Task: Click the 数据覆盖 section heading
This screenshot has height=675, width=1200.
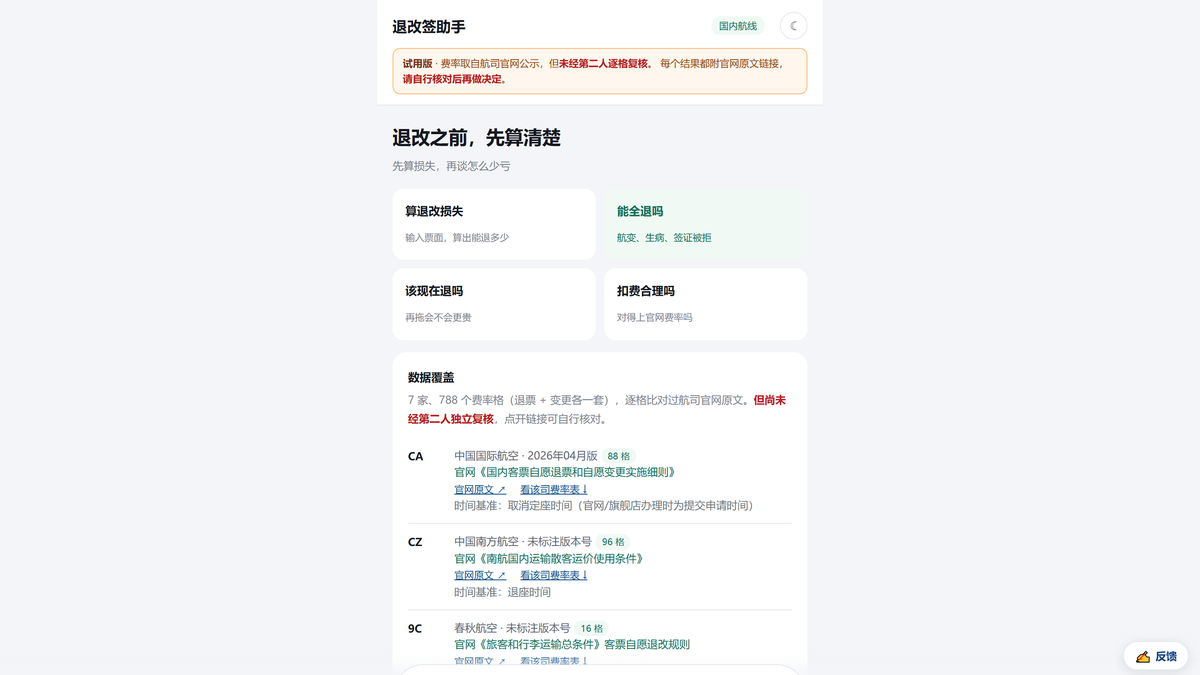Action: [431, 377]
